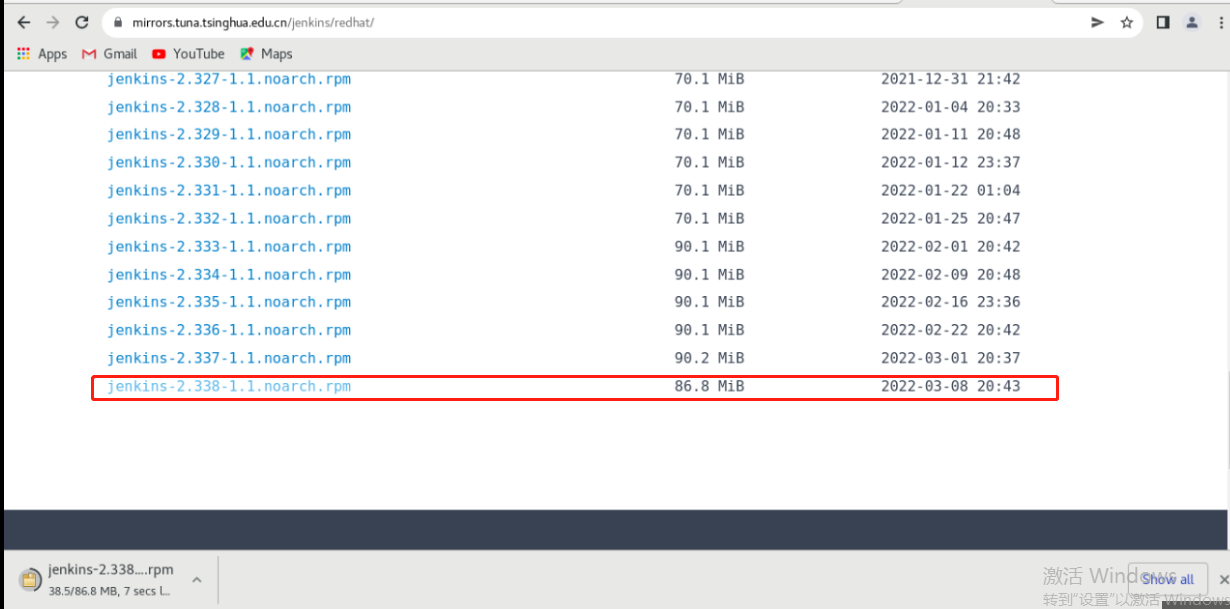1230x609 pixels.
Task: Go forward to next page
Action: 53,22
